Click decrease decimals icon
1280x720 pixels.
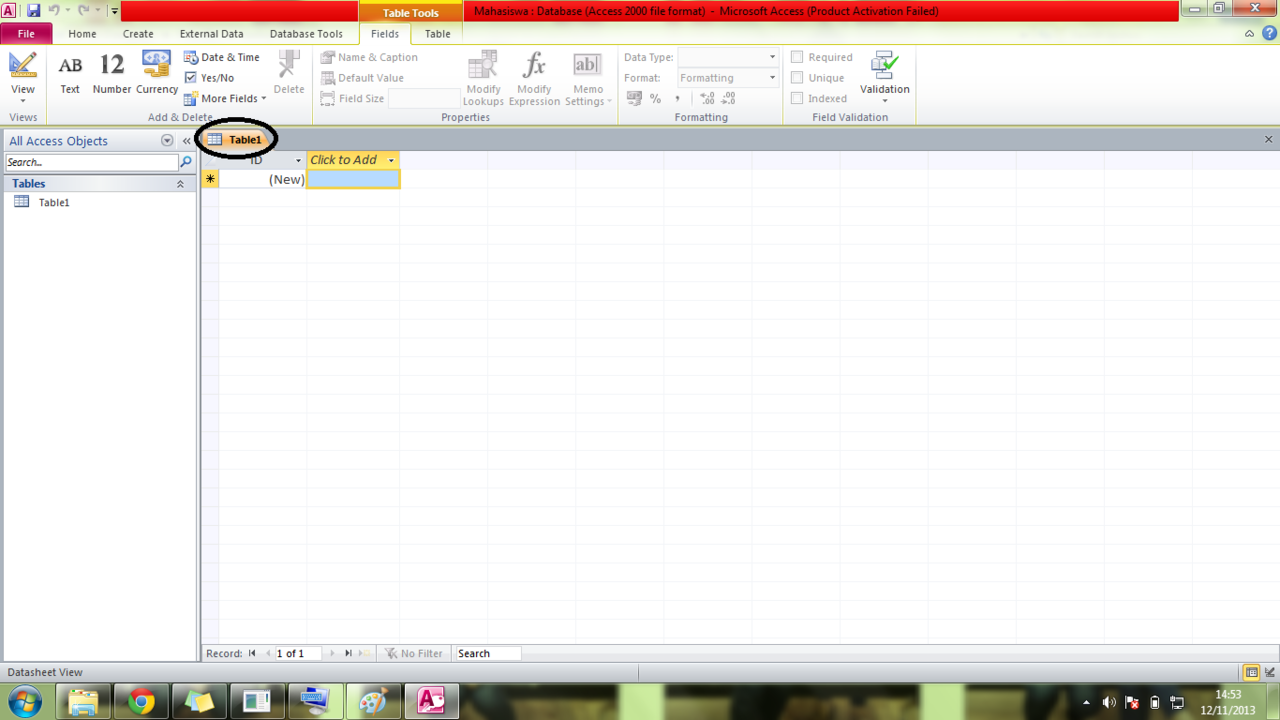[728, 98]
